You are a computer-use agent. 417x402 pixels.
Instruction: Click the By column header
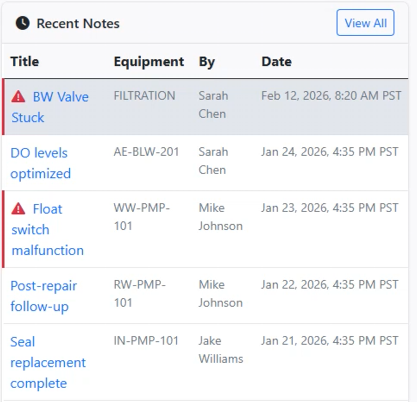click(207, 62)
